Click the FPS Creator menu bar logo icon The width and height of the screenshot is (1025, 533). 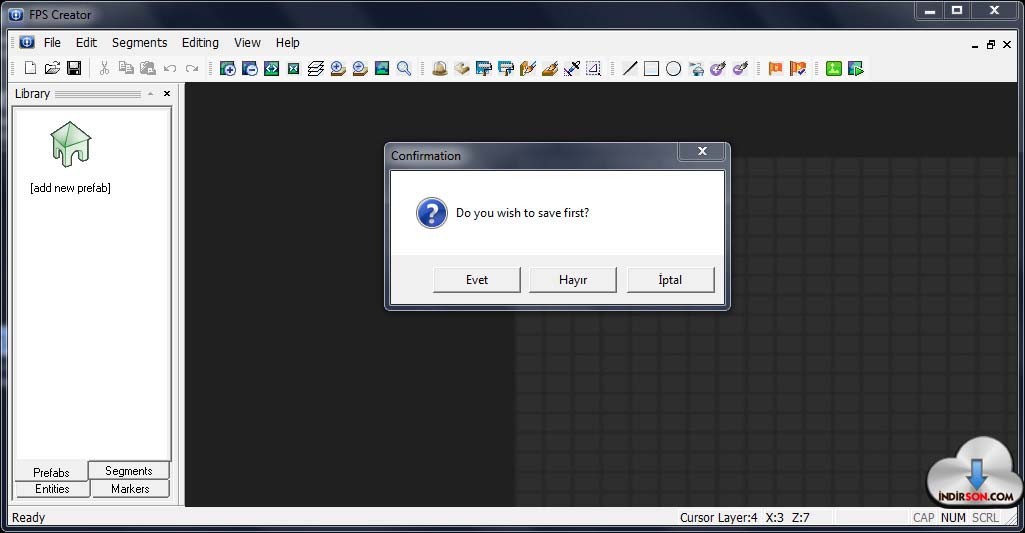tap(27, 42)
